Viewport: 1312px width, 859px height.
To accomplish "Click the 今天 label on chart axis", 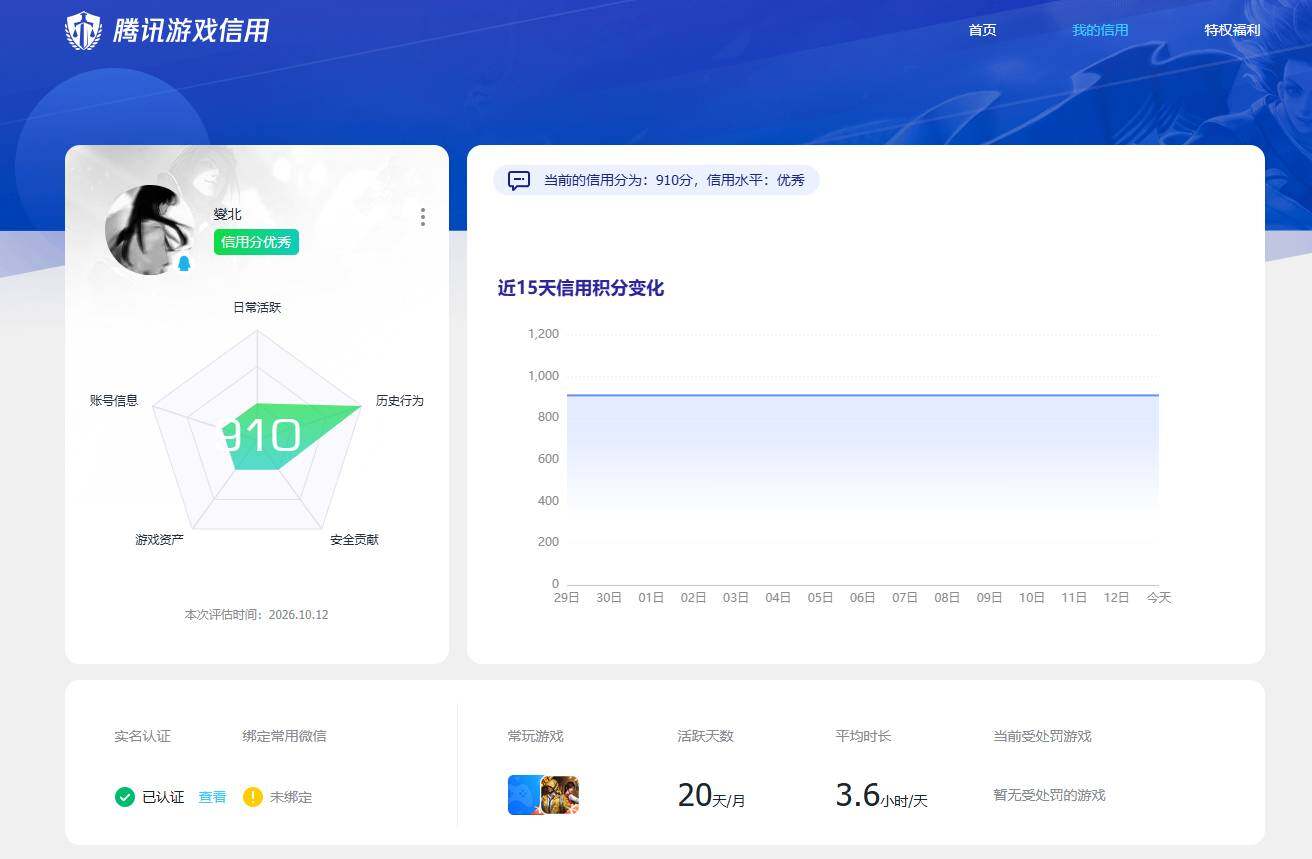I will [1159, 598].
